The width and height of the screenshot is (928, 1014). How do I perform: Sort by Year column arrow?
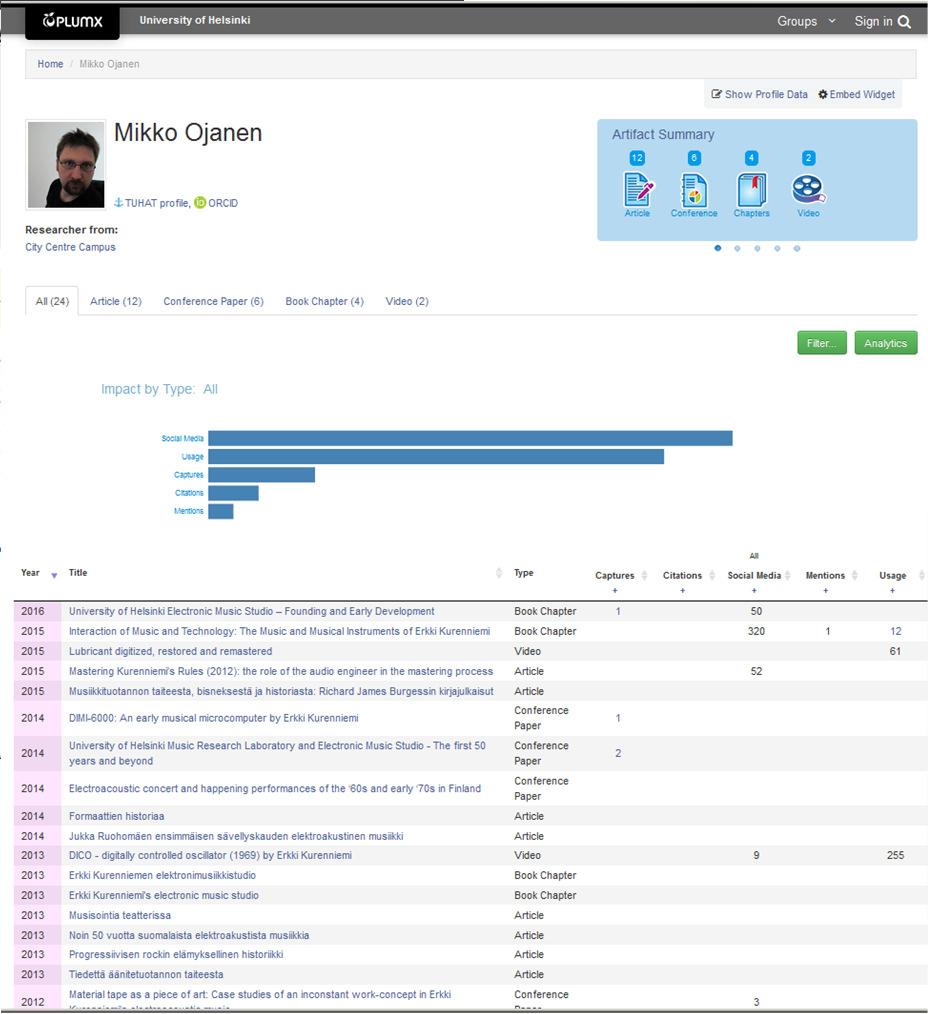coord(54,575)
